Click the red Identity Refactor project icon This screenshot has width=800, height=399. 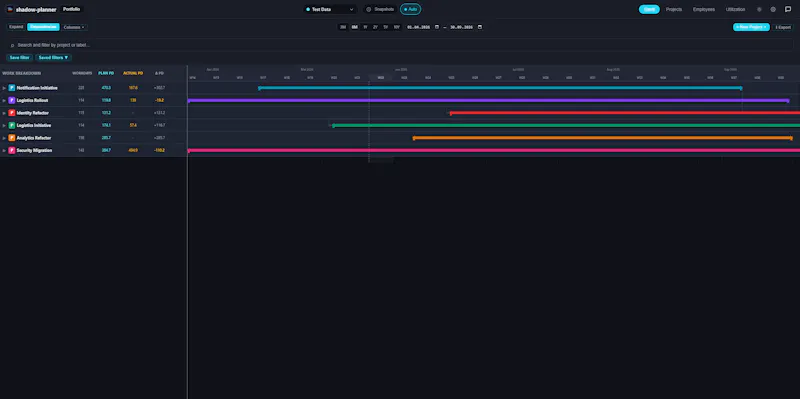12,113
